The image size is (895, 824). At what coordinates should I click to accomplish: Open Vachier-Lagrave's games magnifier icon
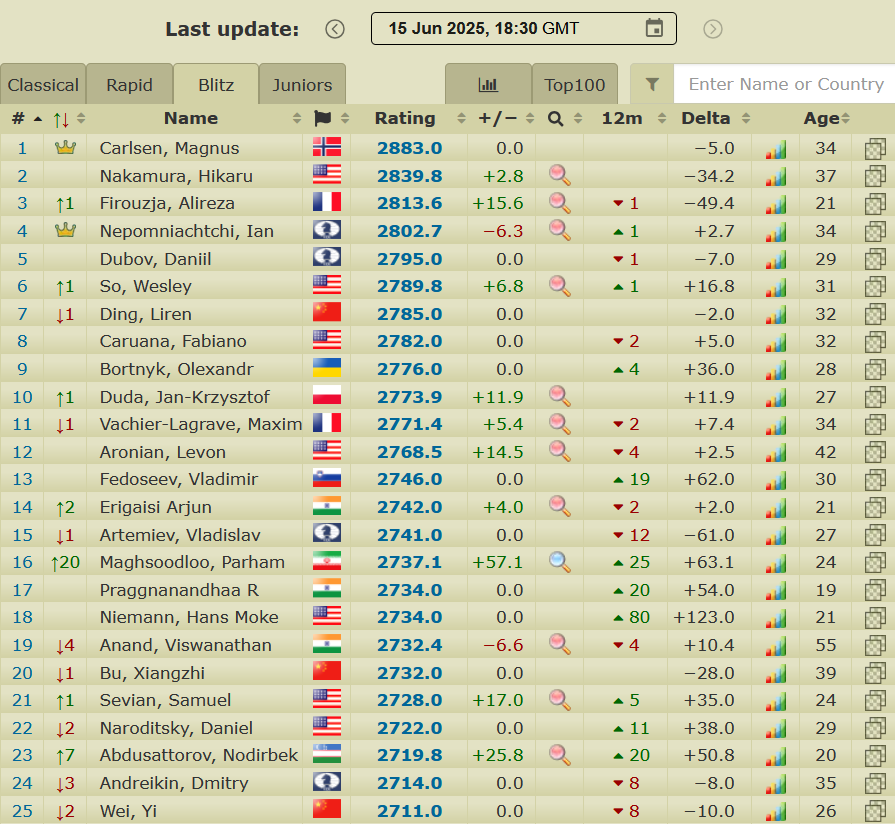pyautogui.click(x=559, y=423)
